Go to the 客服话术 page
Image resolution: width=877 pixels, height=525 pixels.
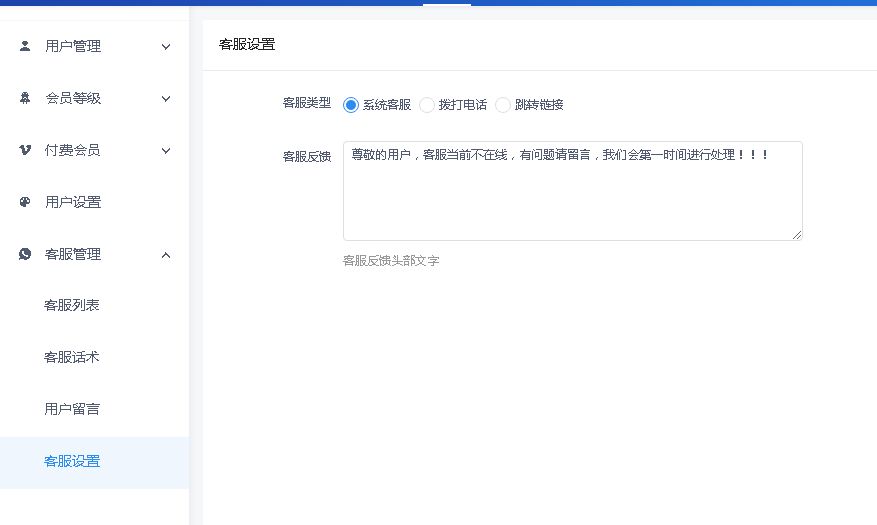[x=72, y=357]
